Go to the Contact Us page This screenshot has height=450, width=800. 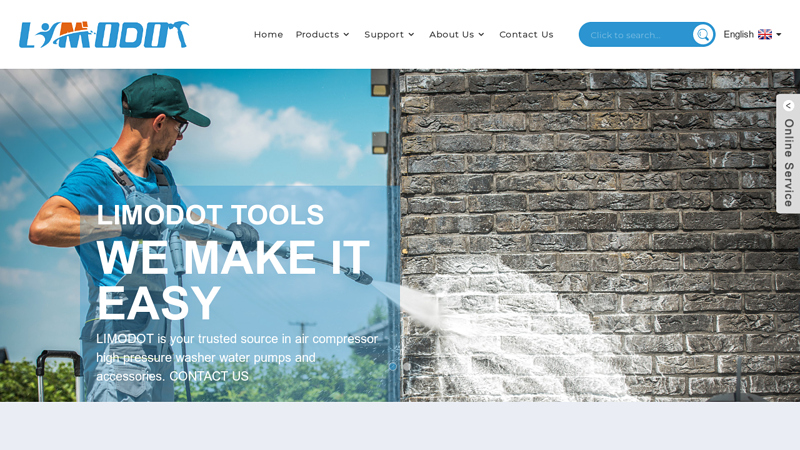(x=526, y=34)
